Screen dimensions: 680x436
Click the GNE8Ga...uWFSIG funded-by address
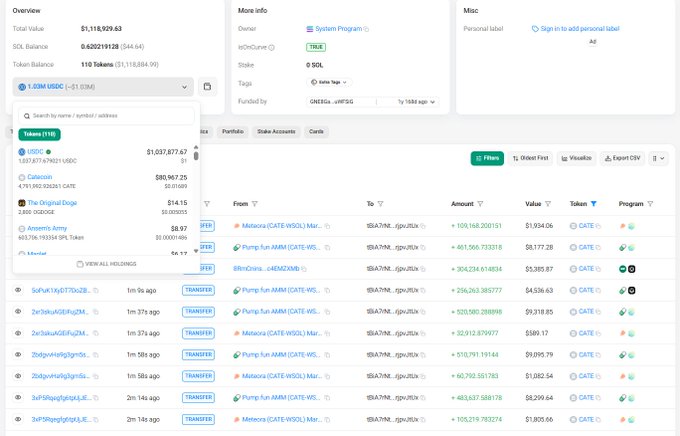331,102
